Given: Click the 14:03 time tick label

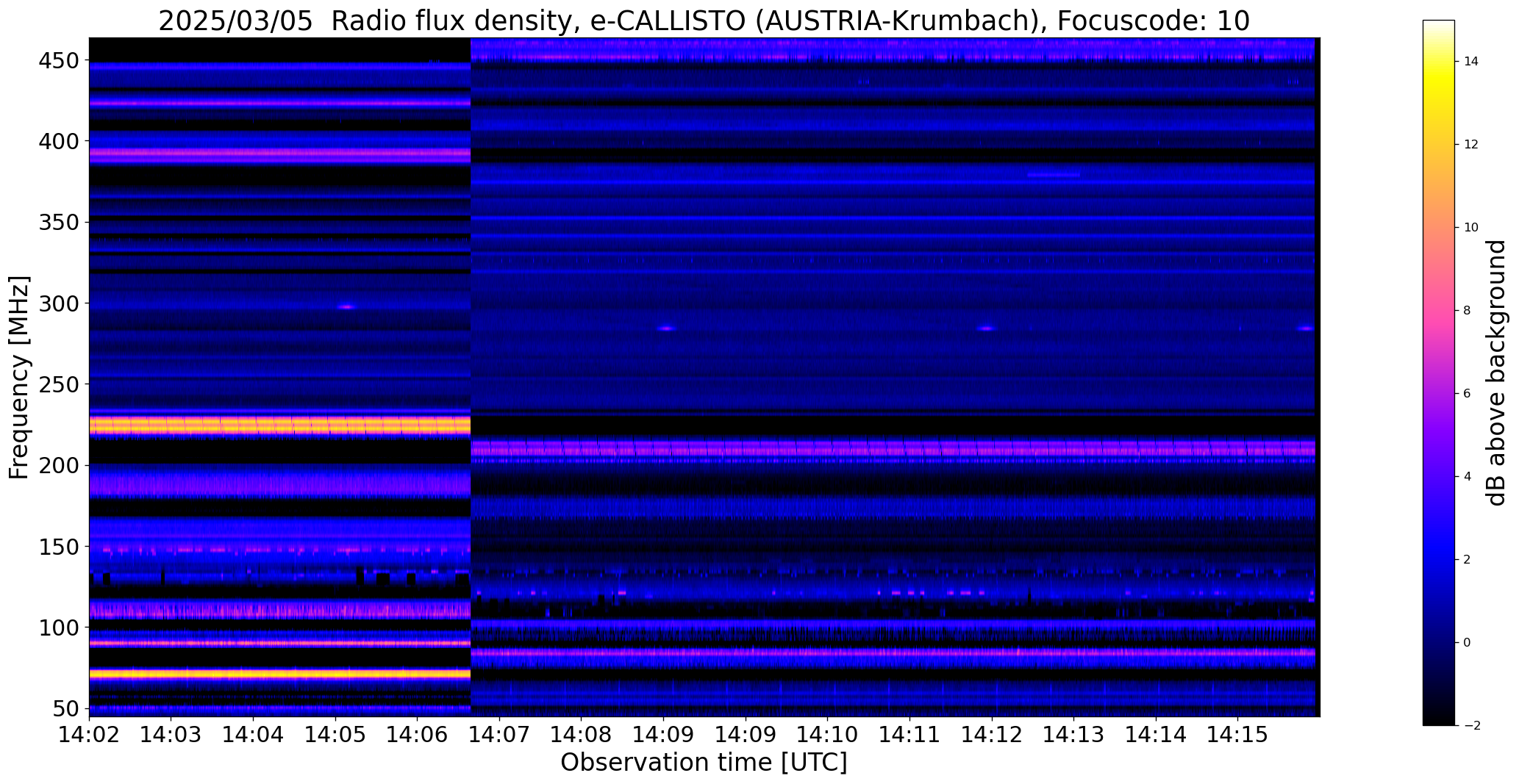Looking at the screenshot, I should pyautogui.click(x=171, y=734).
